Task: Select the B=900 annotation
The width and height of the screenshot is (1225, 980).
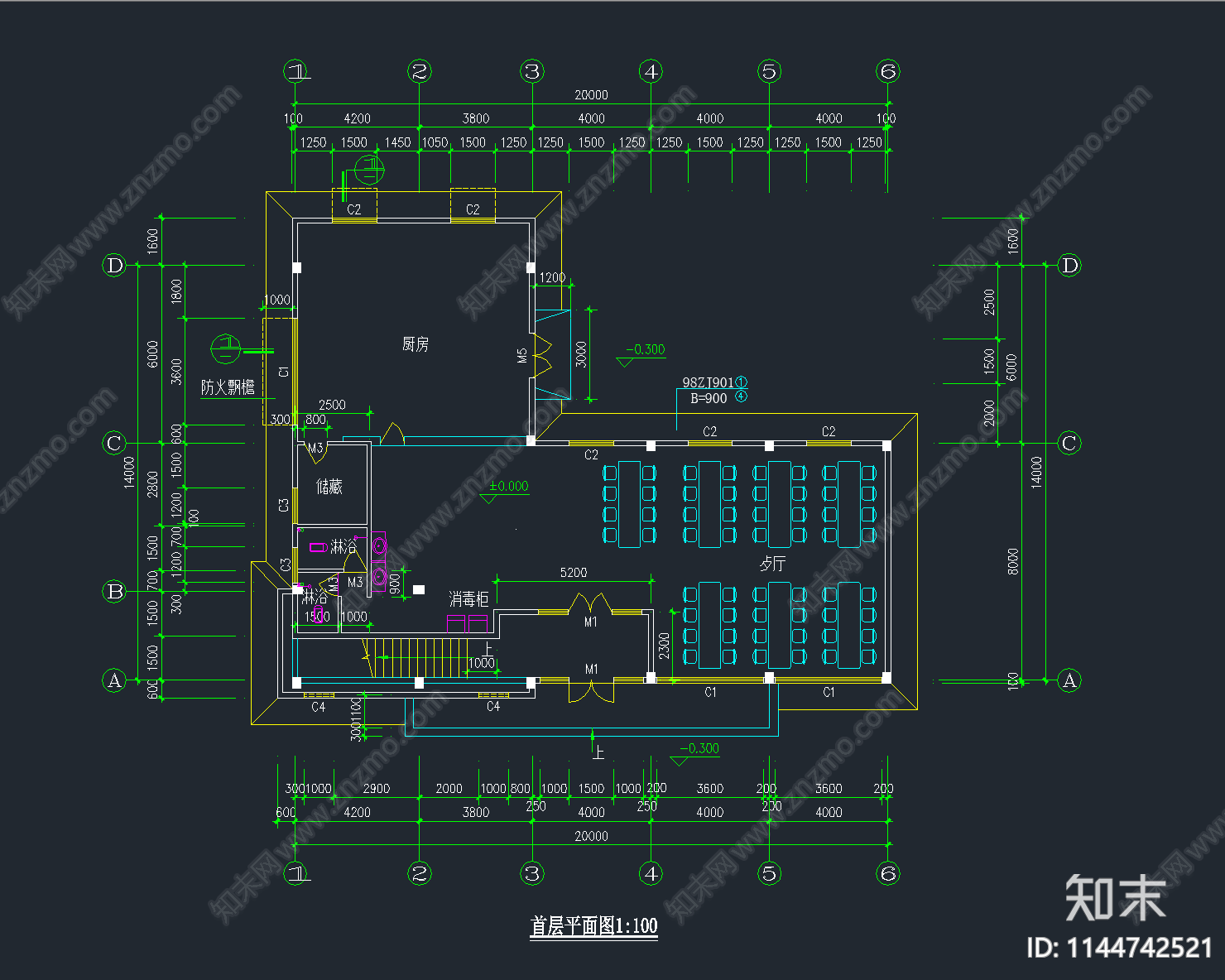Action: pyautogui.click(x=709, y=398)
